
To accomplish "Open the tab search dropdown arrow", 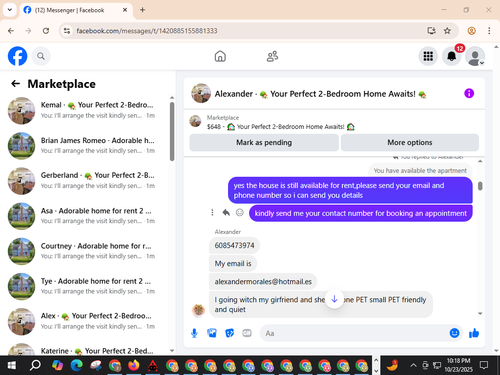I will [x=10, y=10].
